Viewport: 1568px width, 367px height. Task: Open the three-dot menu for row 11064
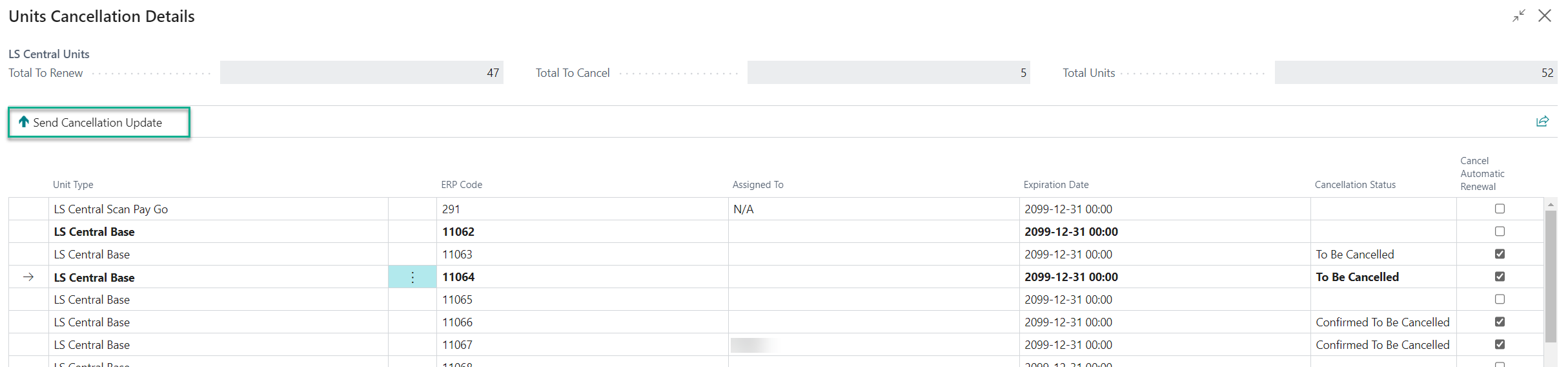(412, 277)
